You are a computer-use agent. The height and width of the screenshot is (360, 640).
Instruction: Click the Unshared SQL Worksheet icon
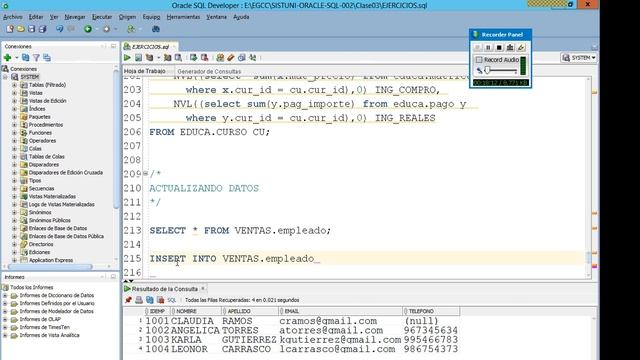tap(220, 58)
